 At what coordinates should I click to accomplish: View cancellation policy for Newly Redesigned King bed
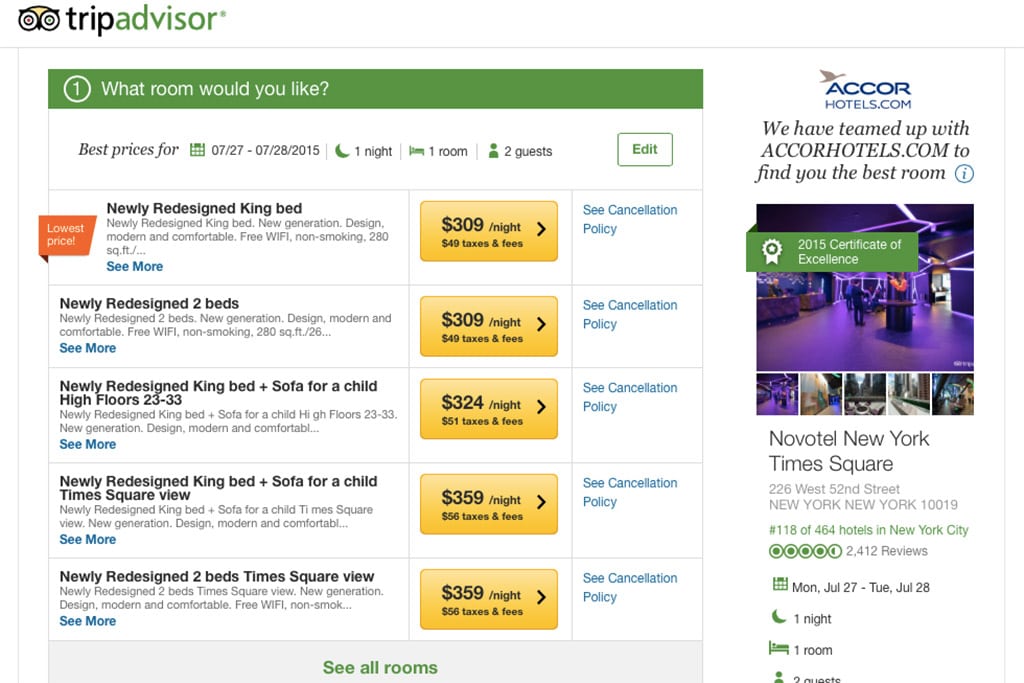[x=630, y=219]
